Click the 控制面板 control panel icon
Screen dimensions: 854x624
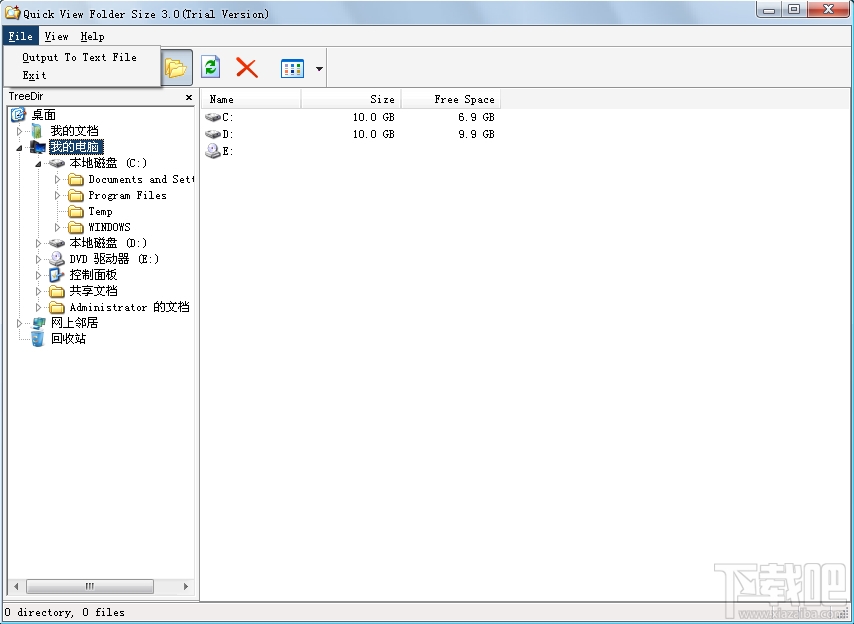click(57, 275)
